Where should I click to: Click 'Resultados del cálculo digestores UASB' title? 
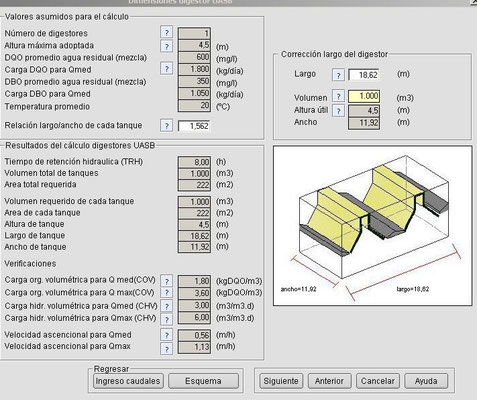pos(80,146)
